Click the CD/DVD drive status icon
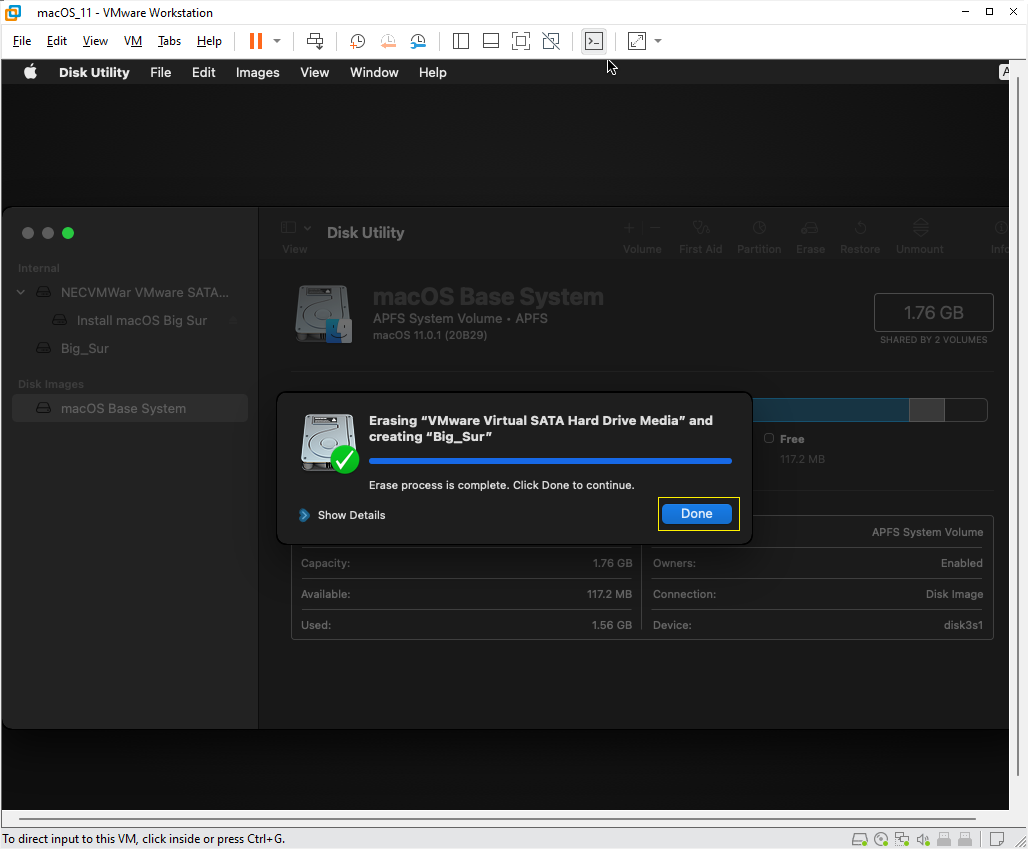The width and height of the screenshot is (1028, 849). pos(881,839)
